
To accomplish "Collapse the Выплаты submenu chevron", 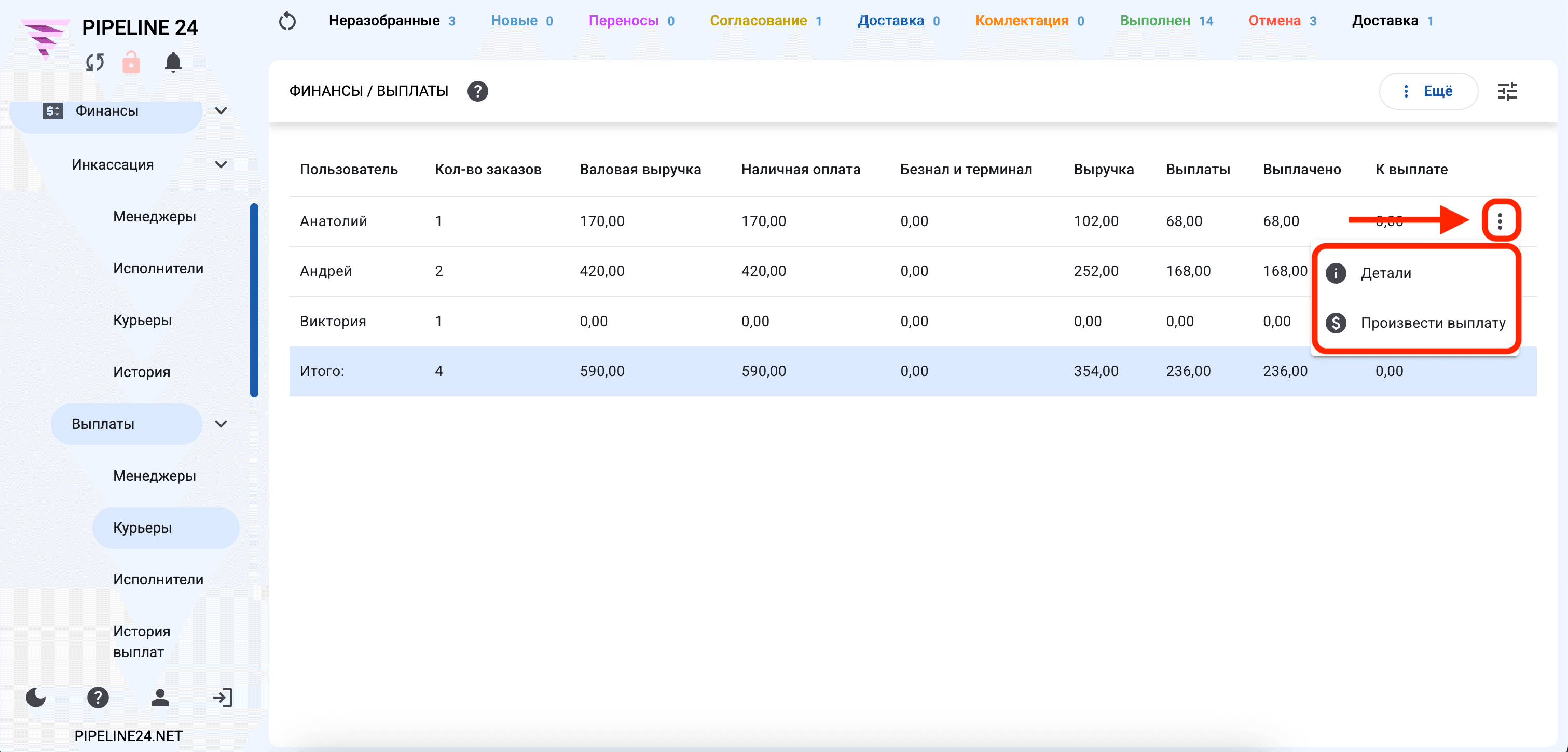I will (x=221, y=424).
